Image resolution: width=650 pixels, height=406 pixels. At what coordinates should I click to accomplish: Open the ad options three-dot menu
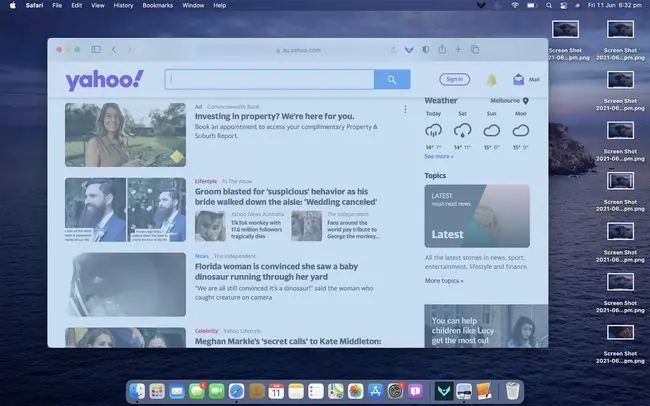click(x=405, y=109)
